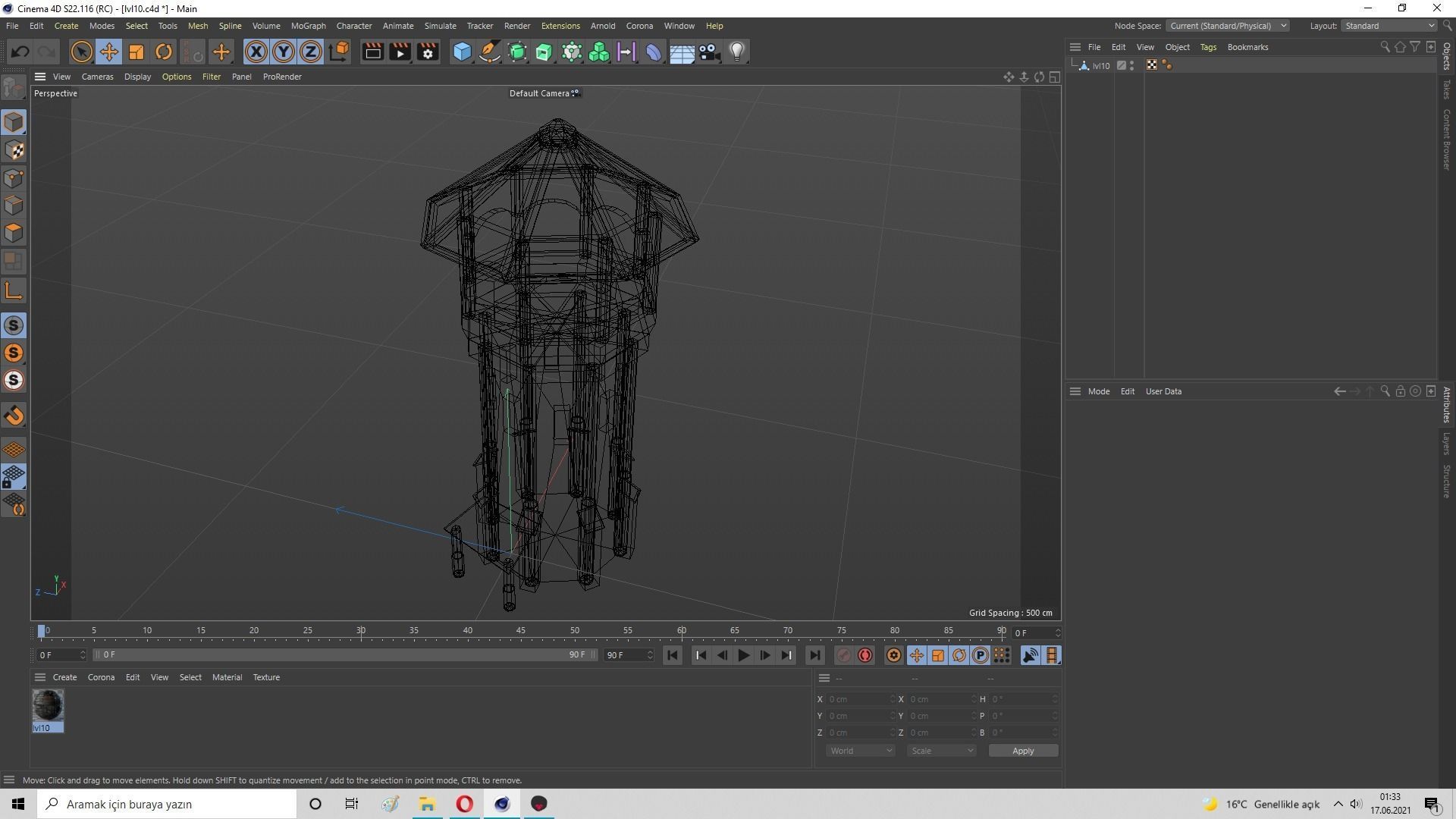Click the current frame playhead at 0
The image size is (1456, 819).
click(x=42, y=631)
